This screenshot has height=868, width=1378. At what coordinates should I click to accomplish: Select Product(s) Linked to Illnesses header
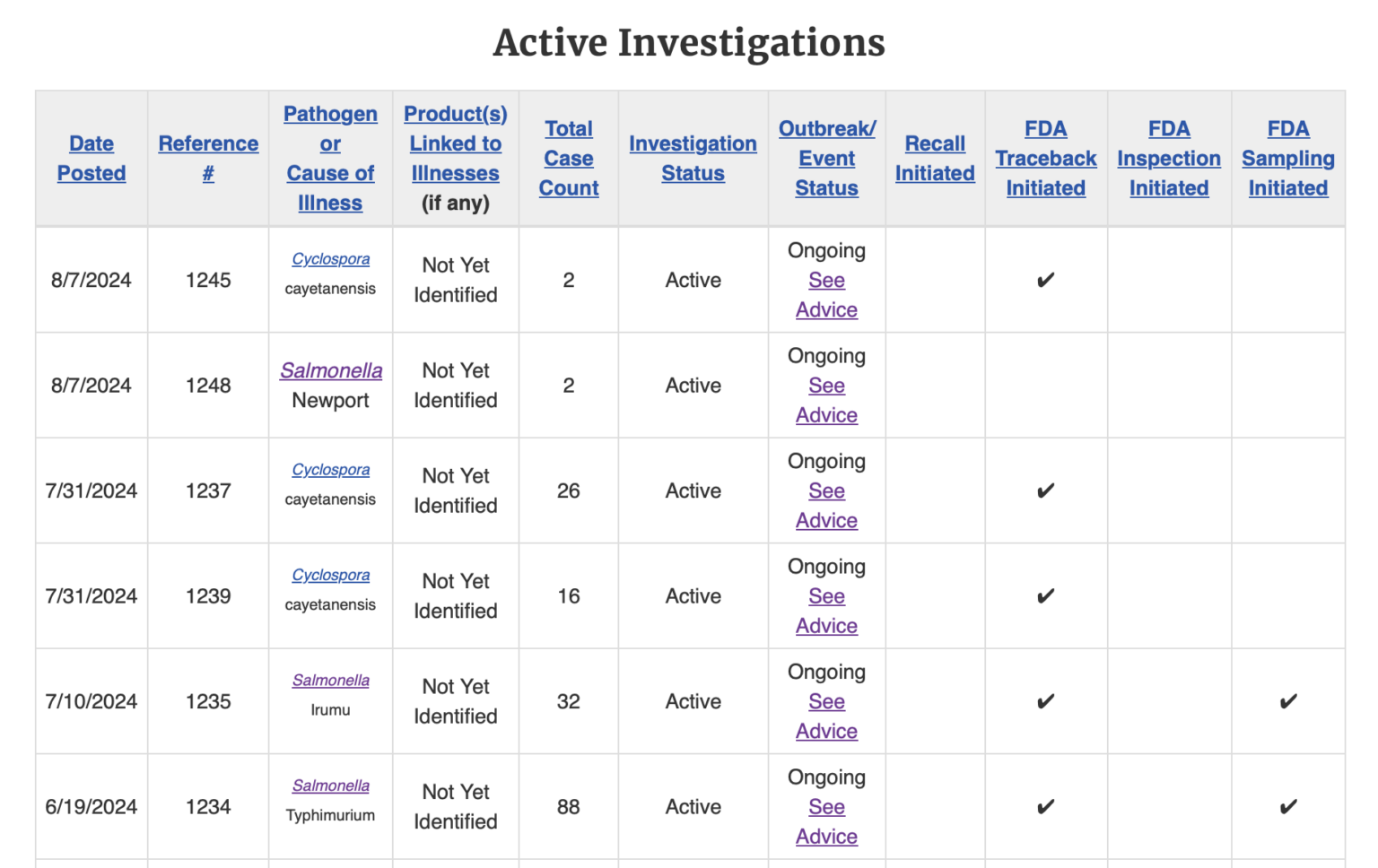(456, 143)
